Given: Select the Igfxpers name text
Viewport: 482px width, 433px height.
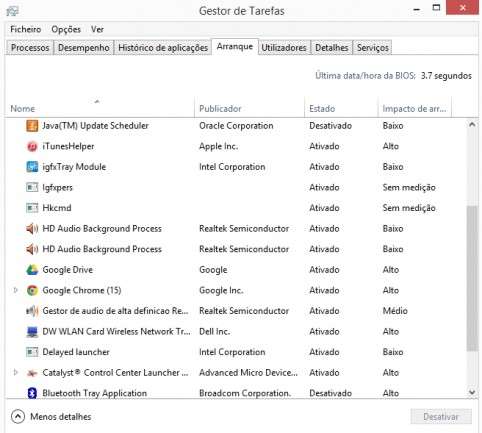Looking at the screenshot, I should pyautogui.click(x=57, y=188).
